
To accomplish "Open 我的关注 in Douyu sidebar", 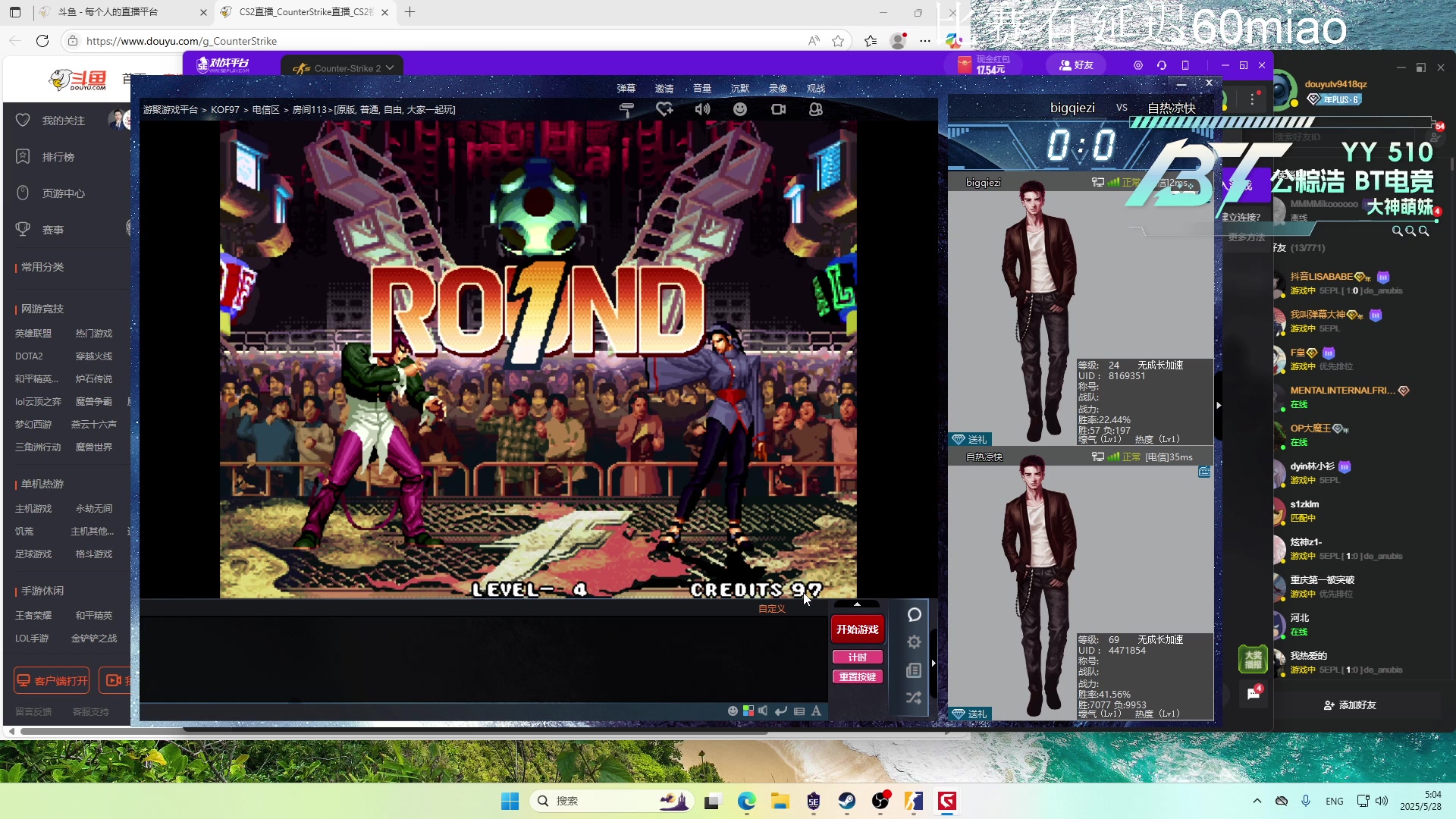I will pos(64,121).
